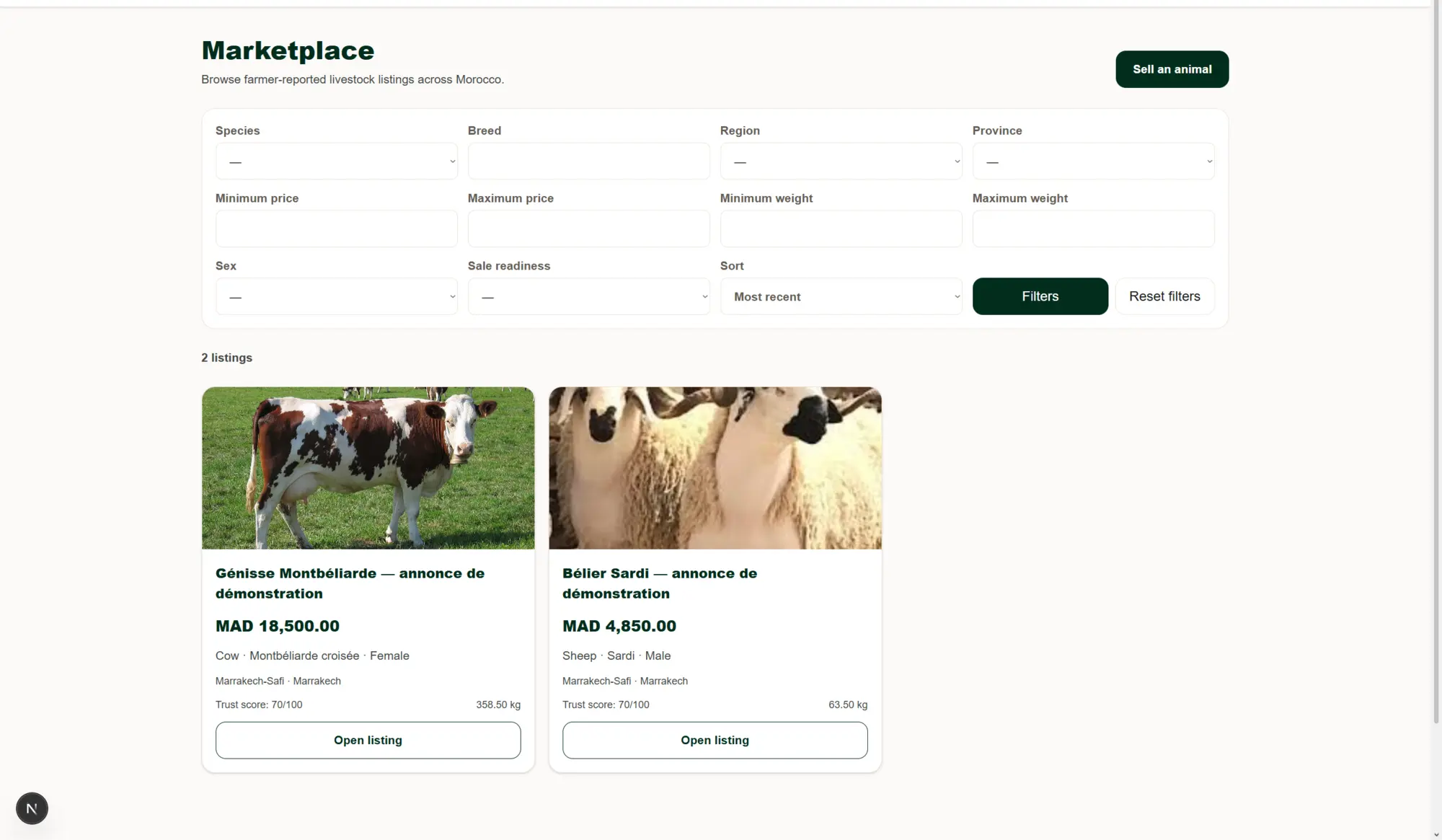Open the Sort dropdown showing Most recent
Image resolution: width=1442 pixels, height=840 pixels.
(x=841, y=296)
